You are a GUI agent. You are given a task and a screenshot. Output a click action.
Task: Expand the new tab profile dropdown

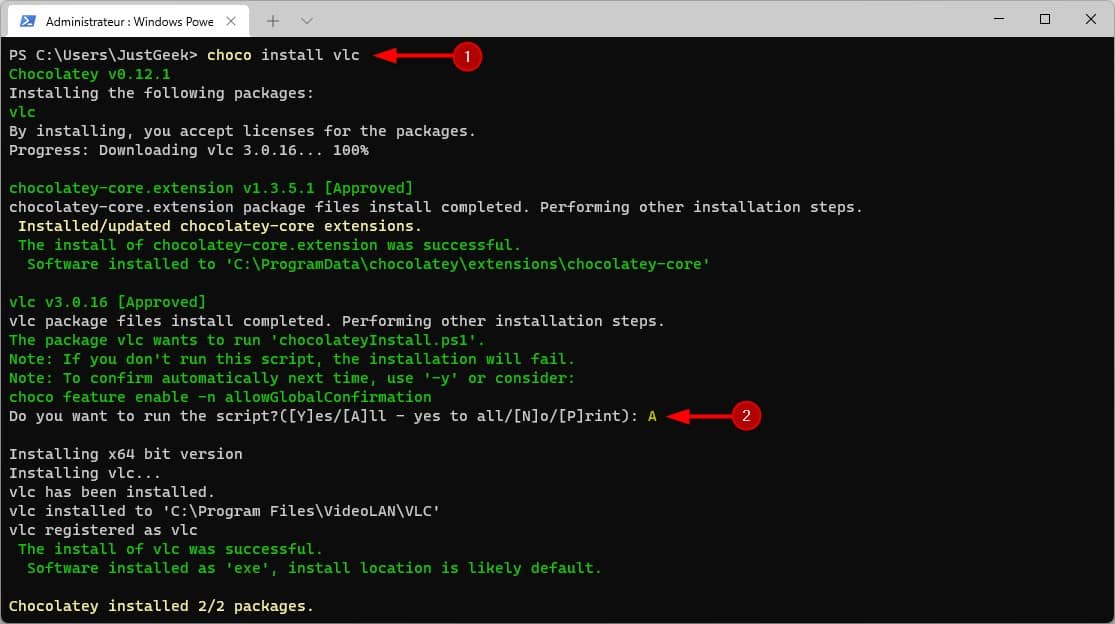[x=306, y=21]
